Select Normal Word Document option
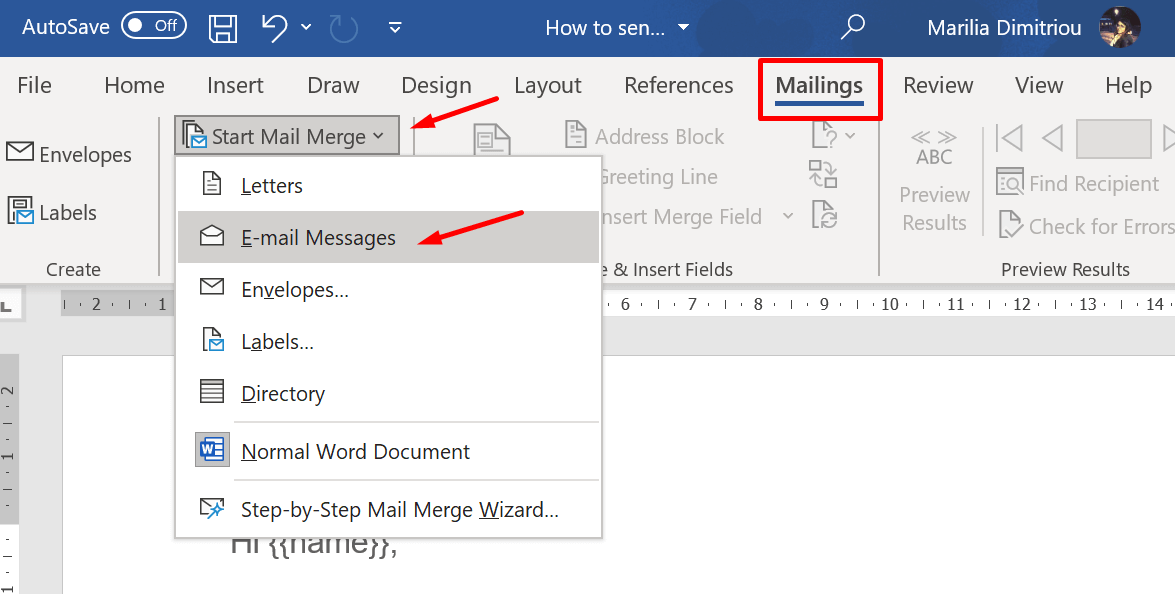The width and height of the screenshot is (1175, 594). click(x=355, y=452)
